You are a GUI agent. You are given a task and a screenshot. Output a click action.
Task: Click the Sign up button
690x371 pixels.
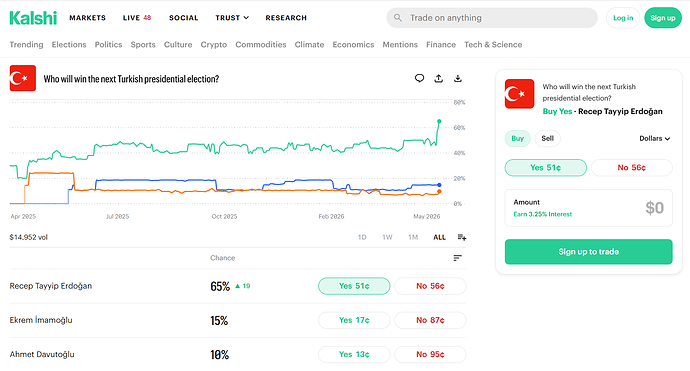pyautogui.click(x=663, y=18)
